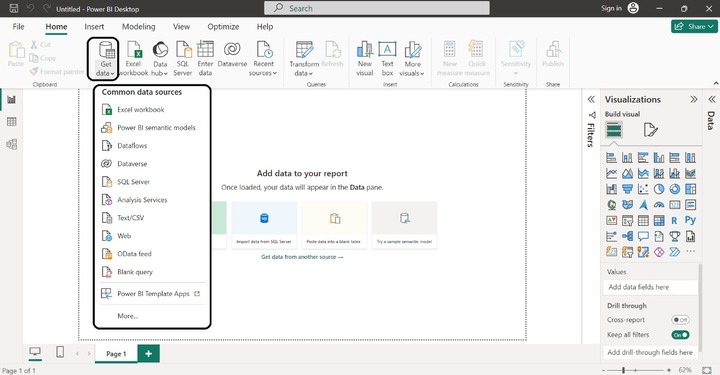Open the Optimize ribbon tab
The width and height of the screenshot is (720, 375).
[x=223, y=27]
